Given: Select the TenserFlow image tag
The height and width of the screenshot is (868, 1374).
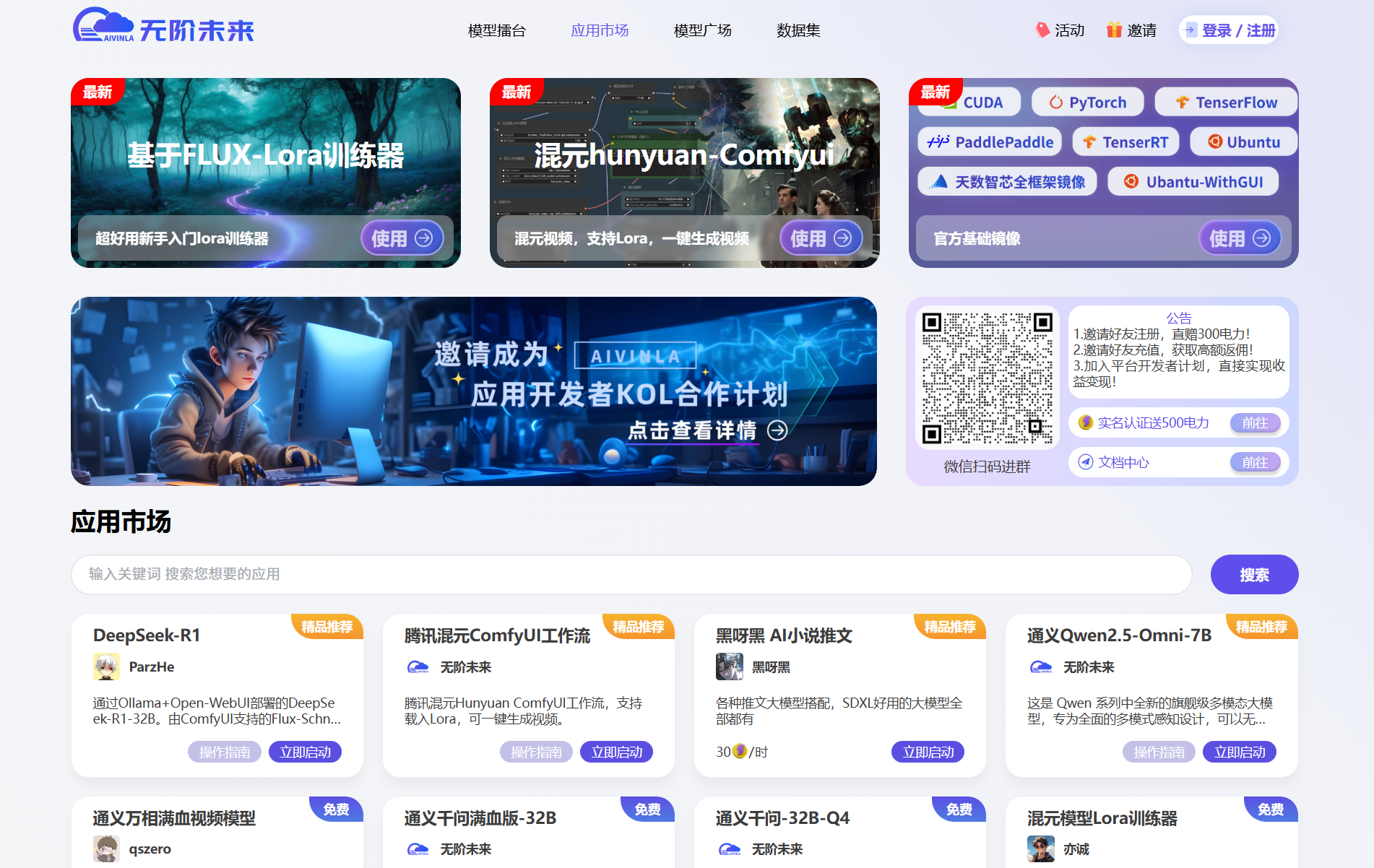Looking at the screenshot, I should [x=1226, y=102].
